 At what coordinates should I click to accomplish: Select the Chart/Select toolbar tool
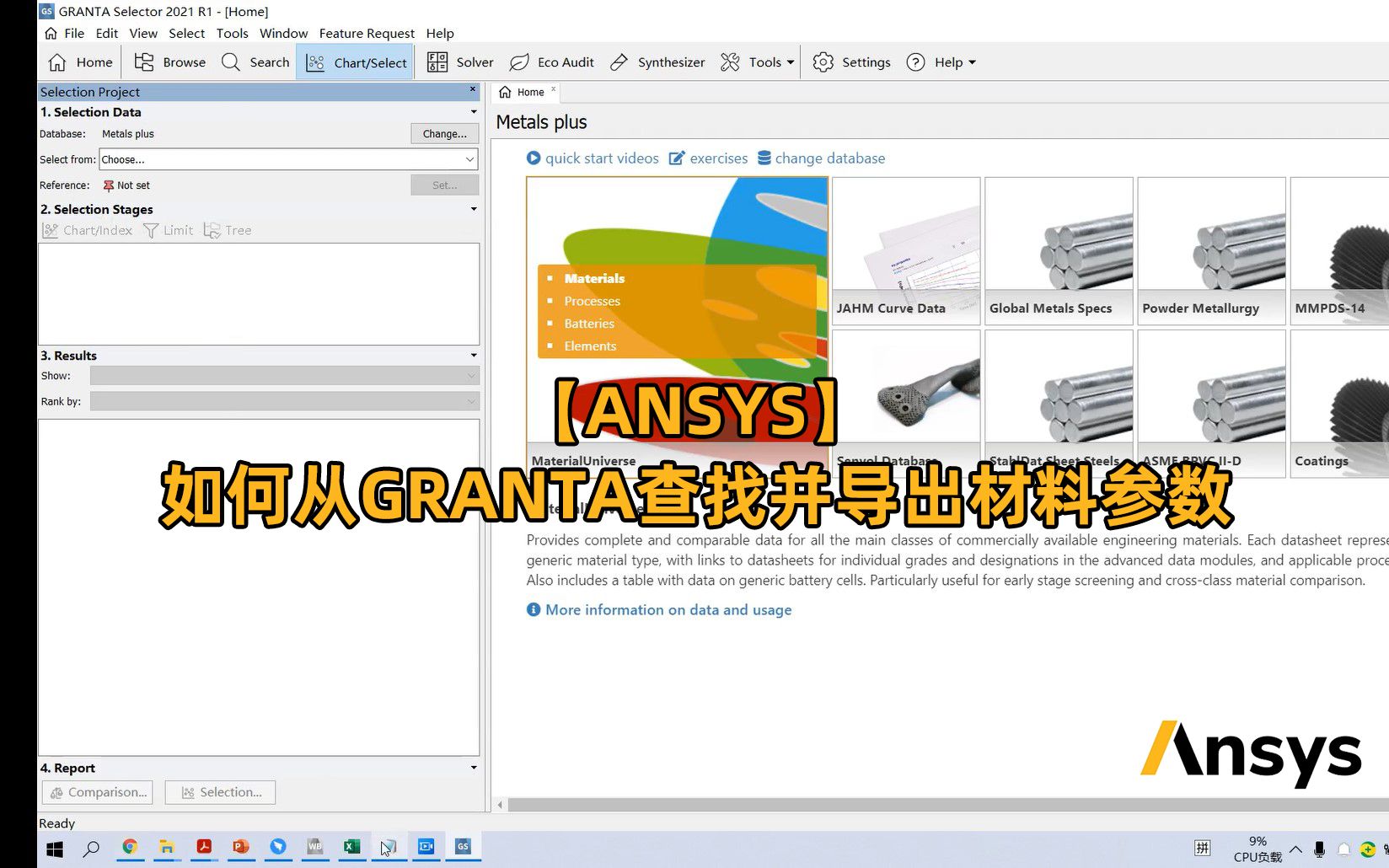tap(356, 62)
